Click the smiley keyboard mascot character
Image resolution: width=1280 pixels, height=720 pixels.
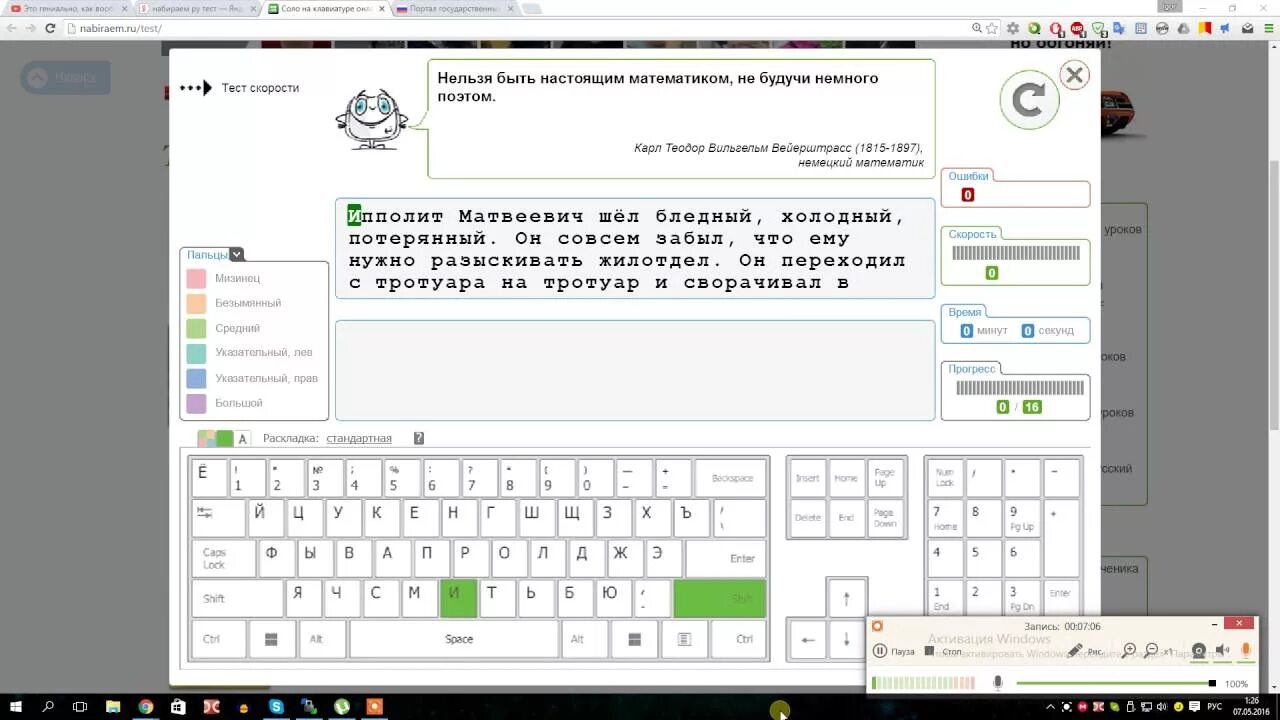click(371, 119)
